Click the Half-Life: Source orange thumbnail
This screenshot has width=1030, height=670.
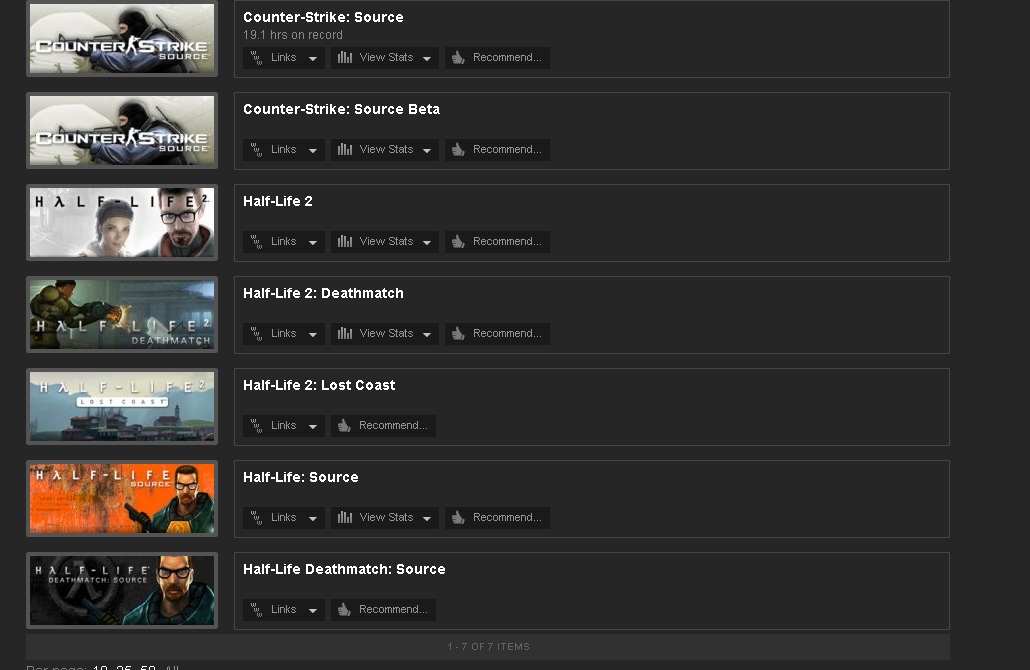[x=122, y=498]
